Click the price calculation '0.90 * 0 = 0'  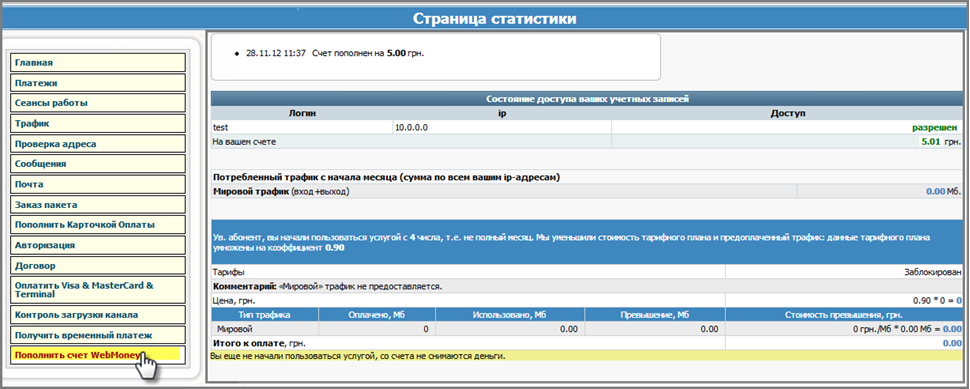937,301
